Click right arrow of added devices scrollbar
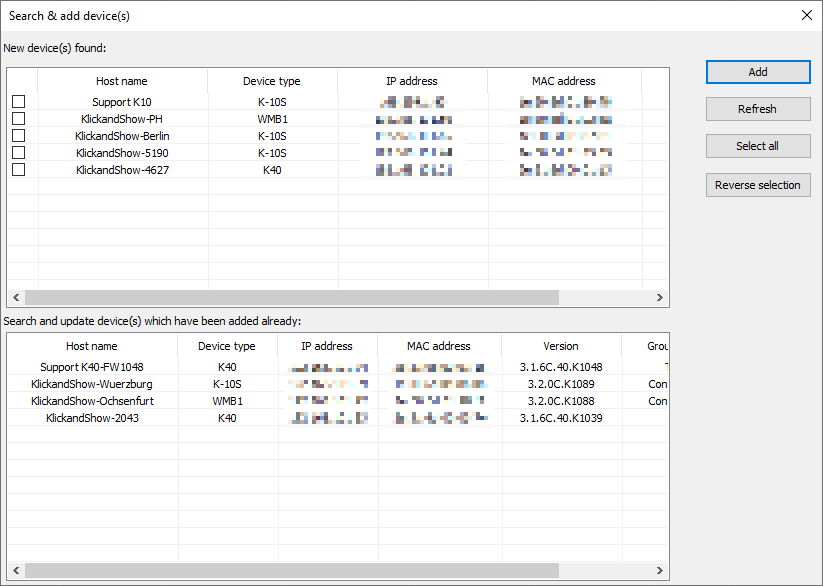 (659, 570)
